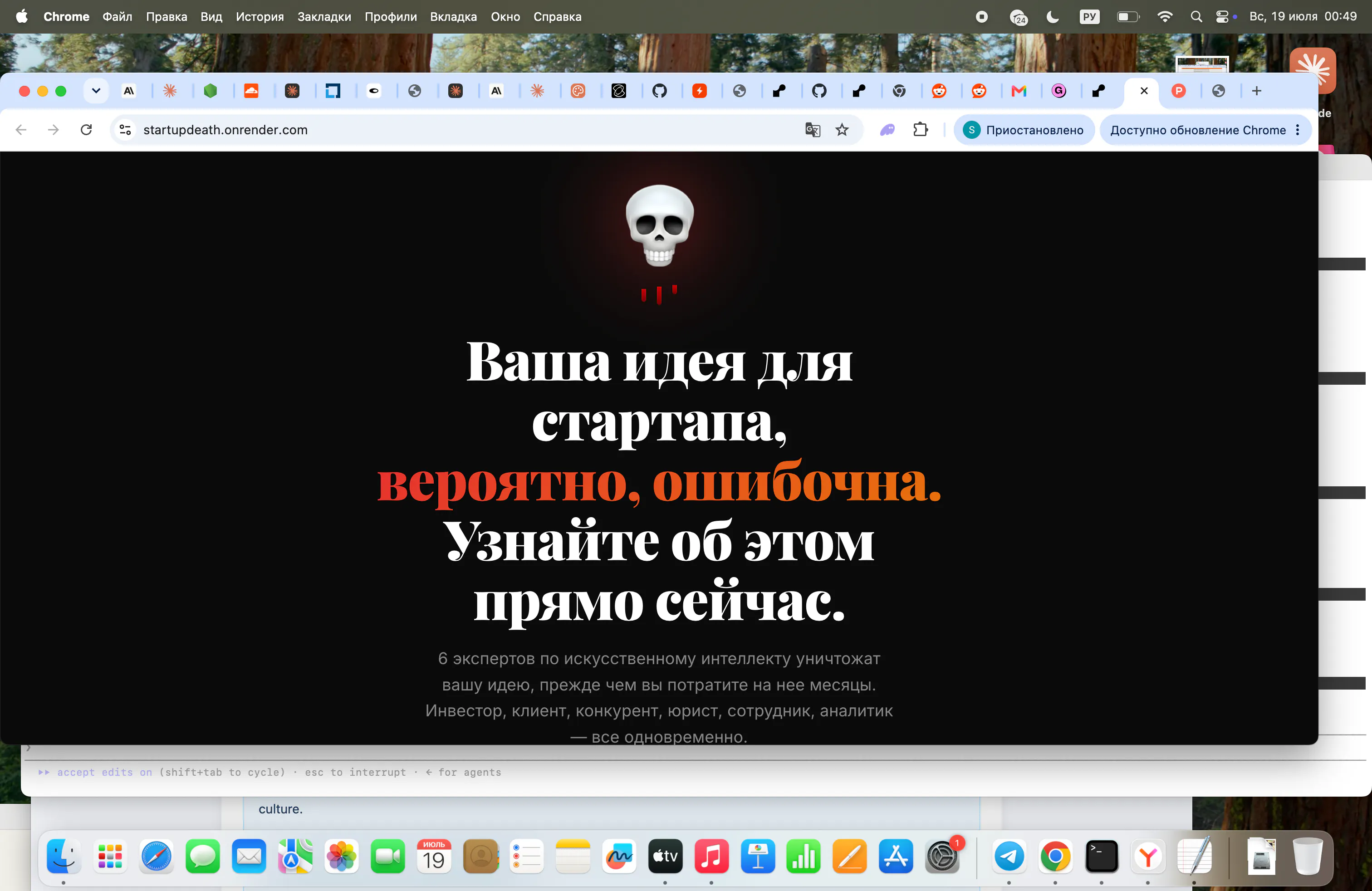Image resolution: width=1372 pixels, height=891 pixels.
Task: Click the purple ghost extension icon
Action: point(887,130)
